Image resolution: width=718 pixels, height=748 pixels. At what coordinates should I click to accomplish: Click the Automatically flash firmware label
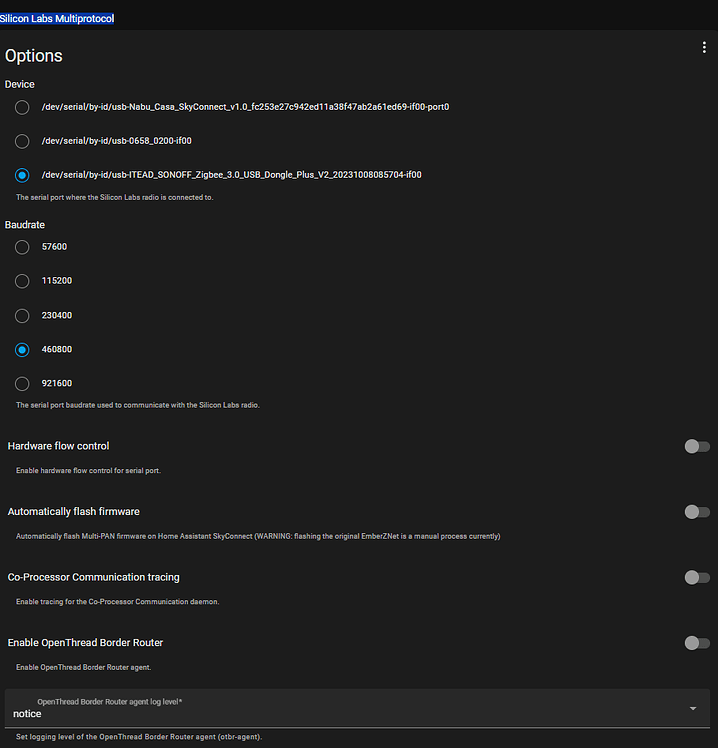tap(74, 511)
